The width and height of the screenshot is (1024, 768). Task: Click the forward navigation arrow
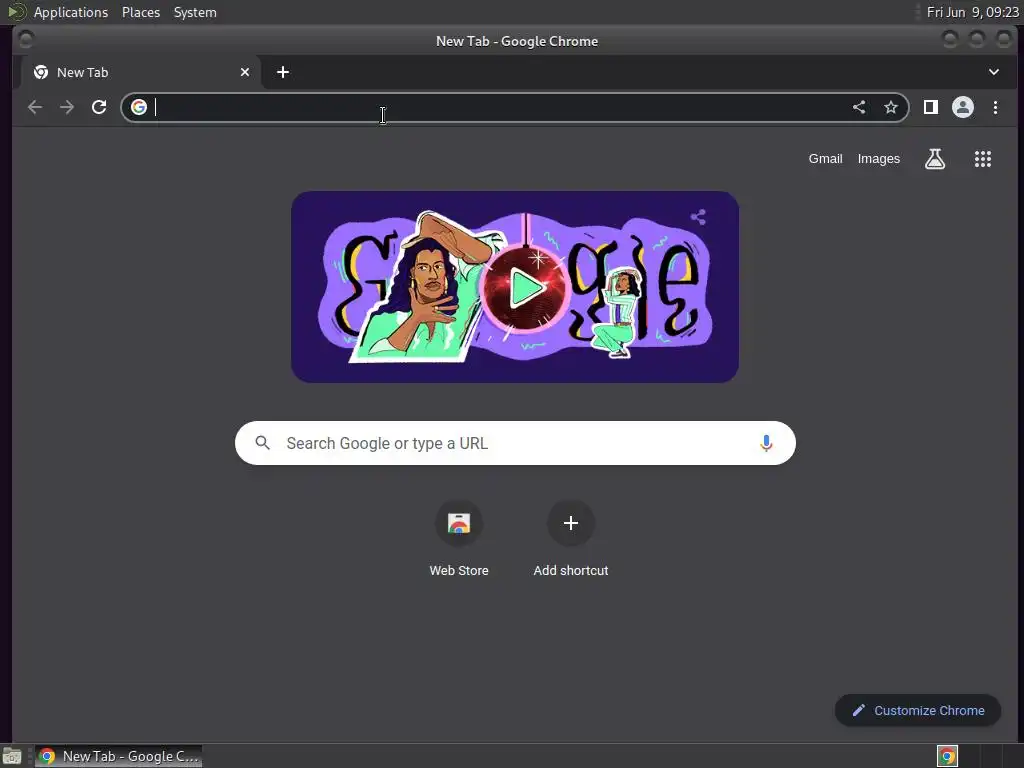pos(67,107)
